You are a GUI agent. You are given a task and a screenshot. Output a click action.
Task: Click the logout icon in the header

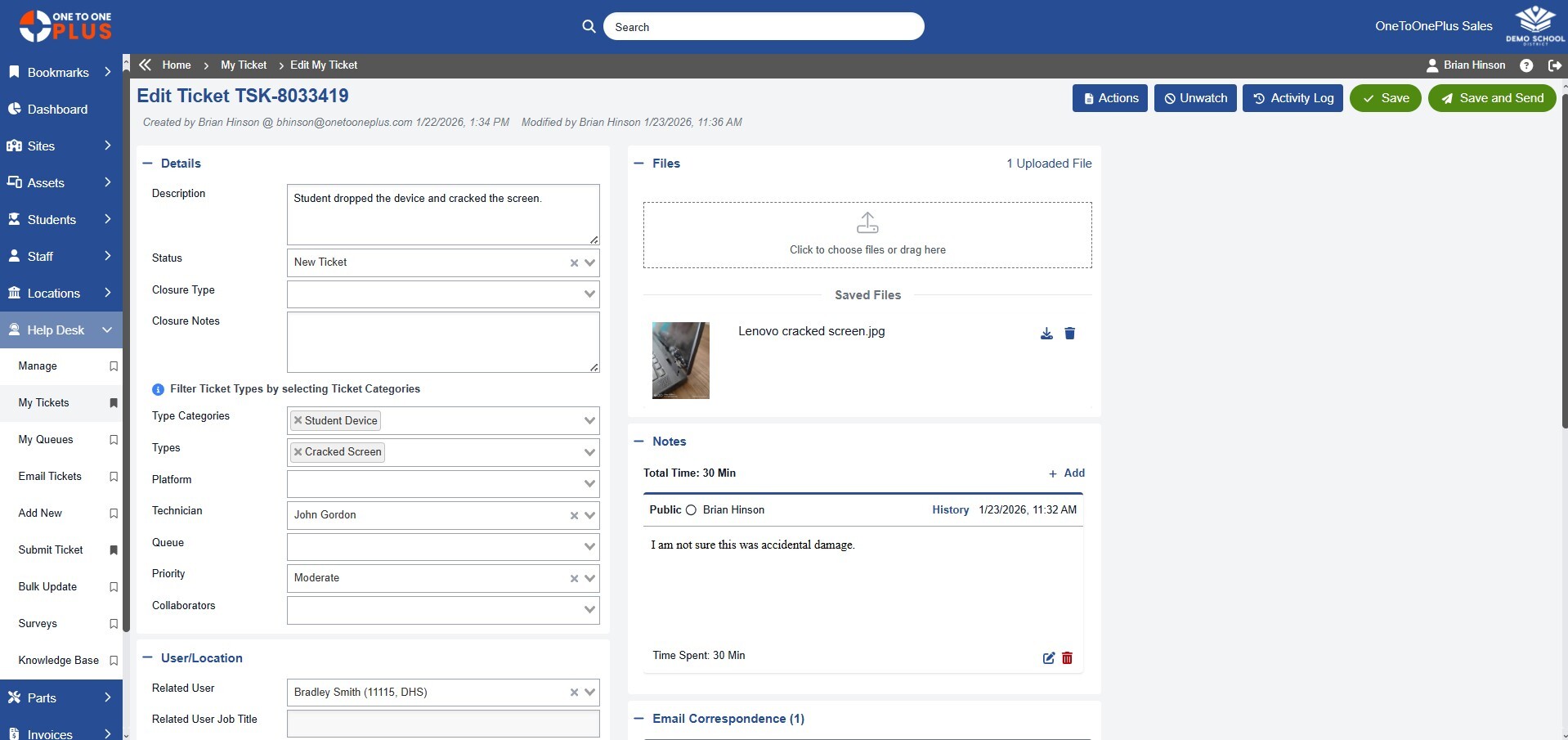pos(1555,65)
